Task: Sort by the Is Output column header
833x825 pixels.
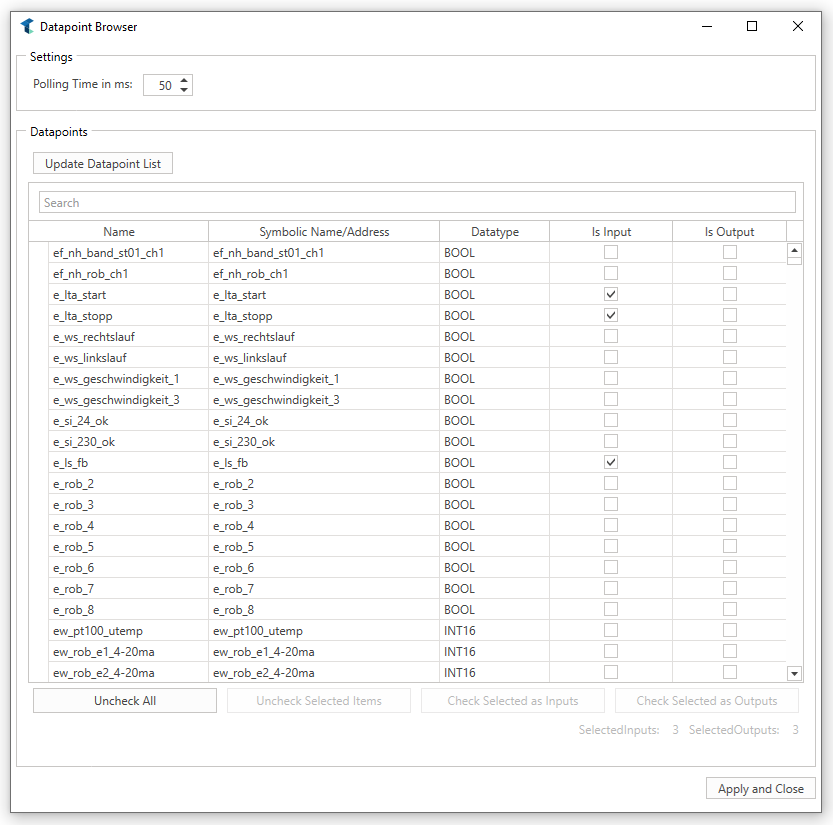Action: coord(729,232)
